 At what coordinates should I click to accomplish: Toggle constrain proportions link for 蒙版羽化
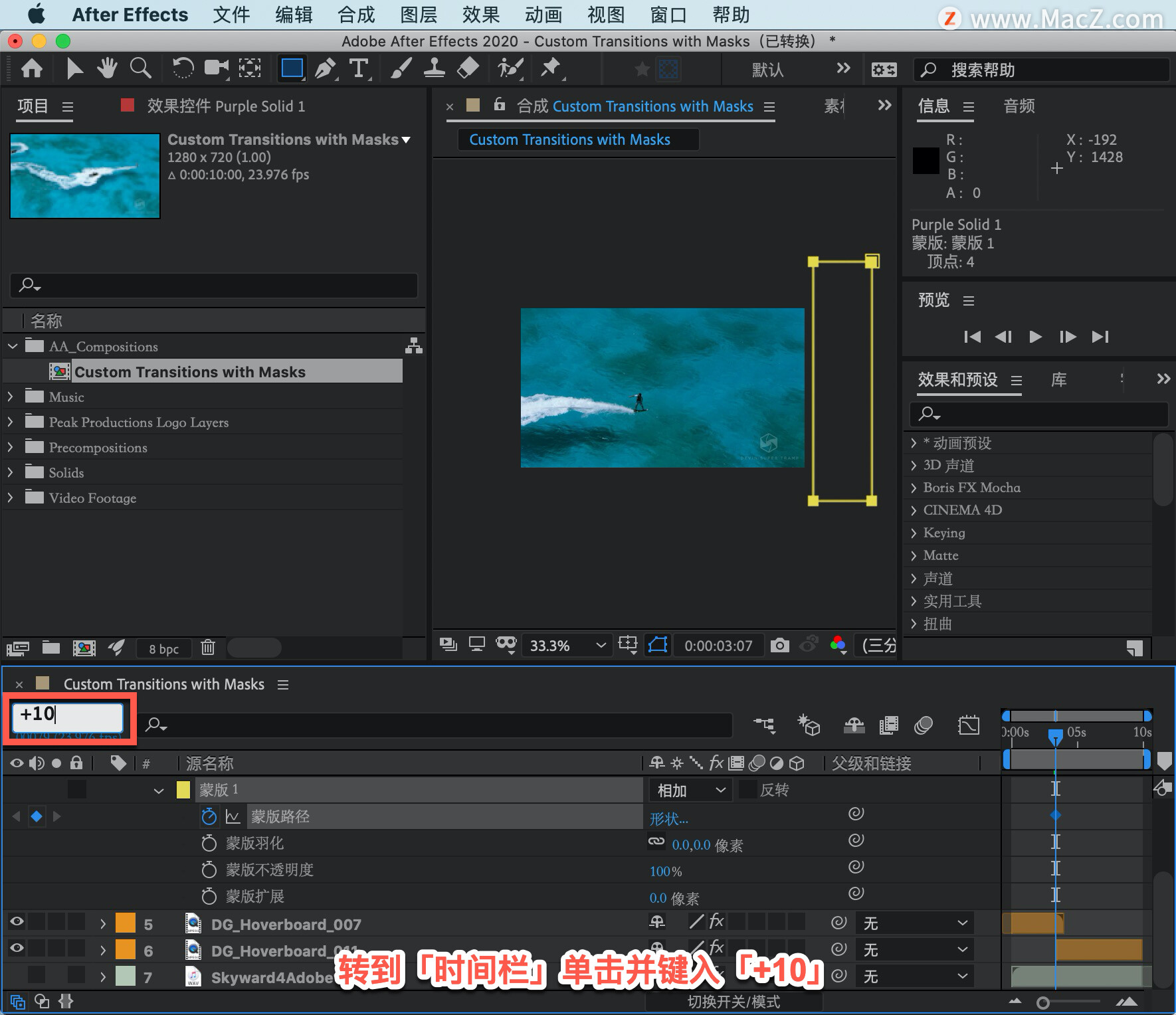(656, 842)
